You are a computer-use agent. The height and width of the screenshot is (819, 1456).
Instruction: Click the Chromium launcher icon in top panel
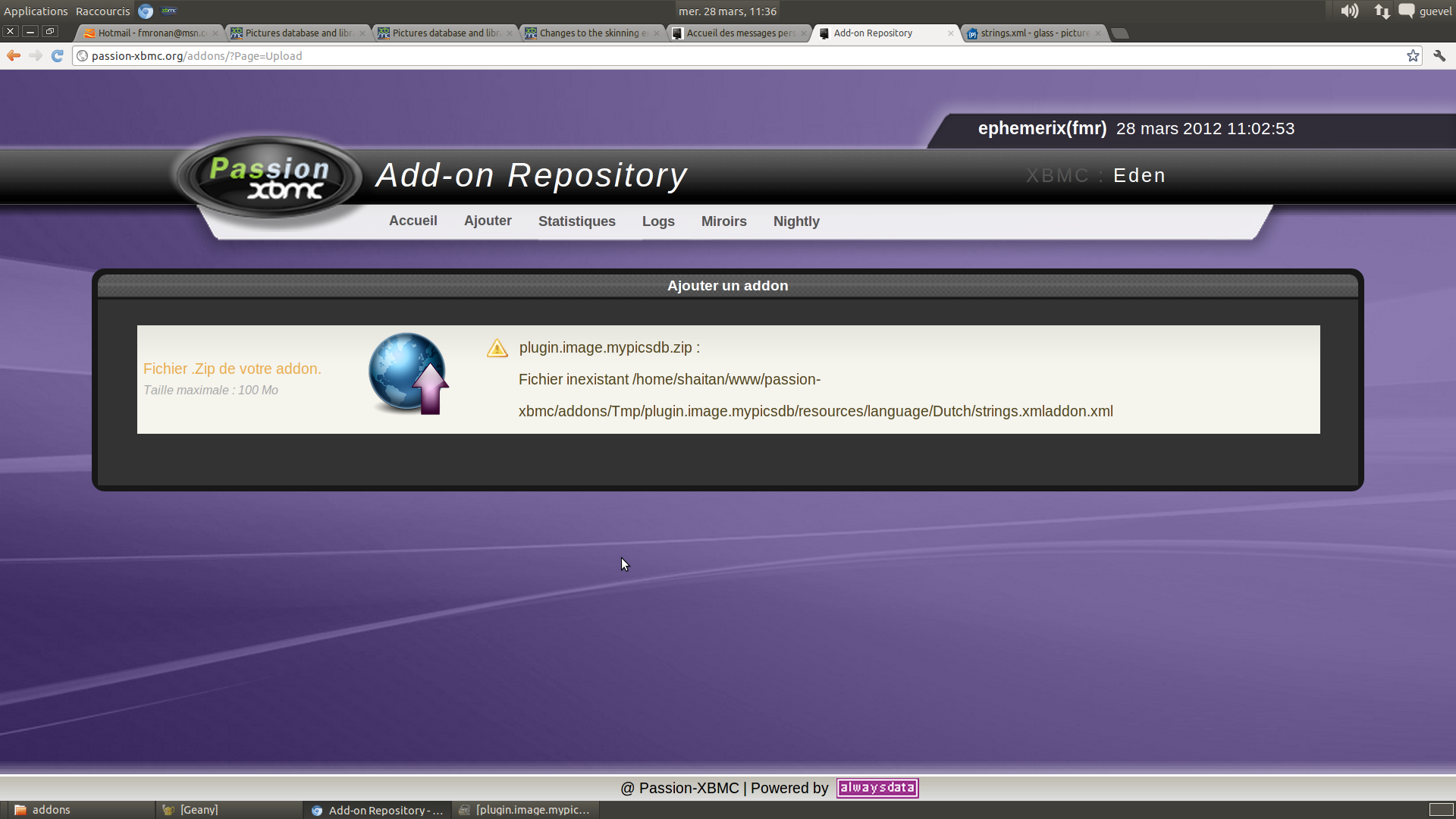coord(146,11)
